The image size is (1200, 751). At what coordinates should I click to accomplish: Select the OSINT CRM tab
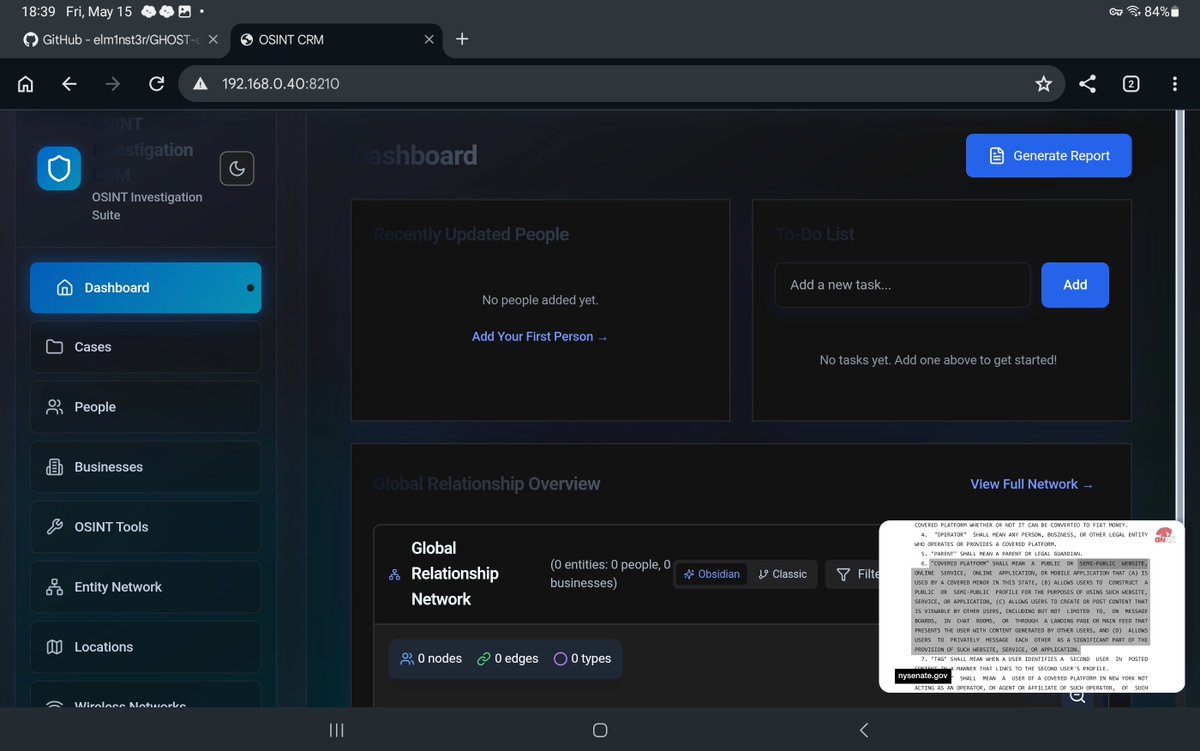[336, 39]
